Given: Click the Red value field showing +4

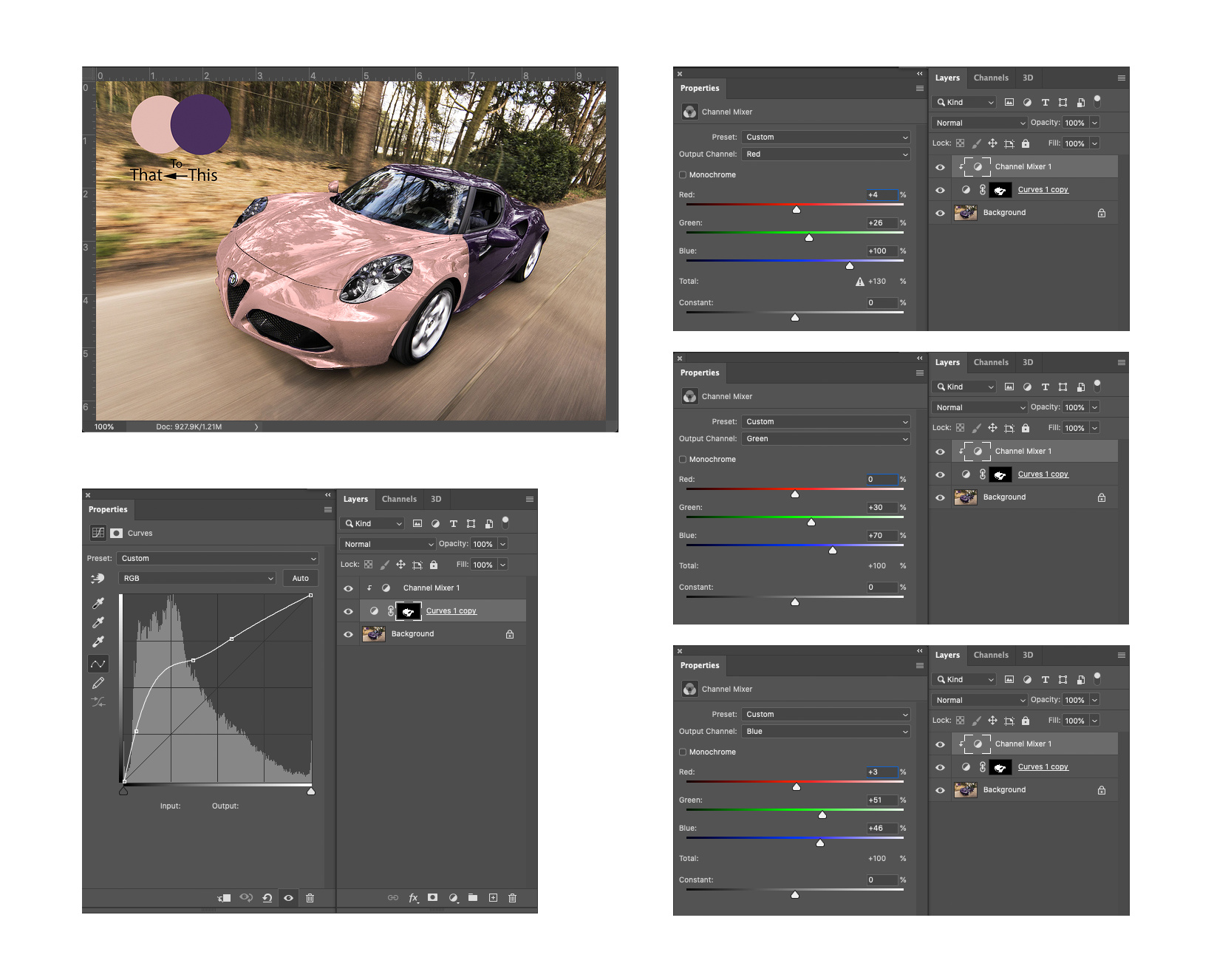Looking at the screenshot, I should 881,195.
